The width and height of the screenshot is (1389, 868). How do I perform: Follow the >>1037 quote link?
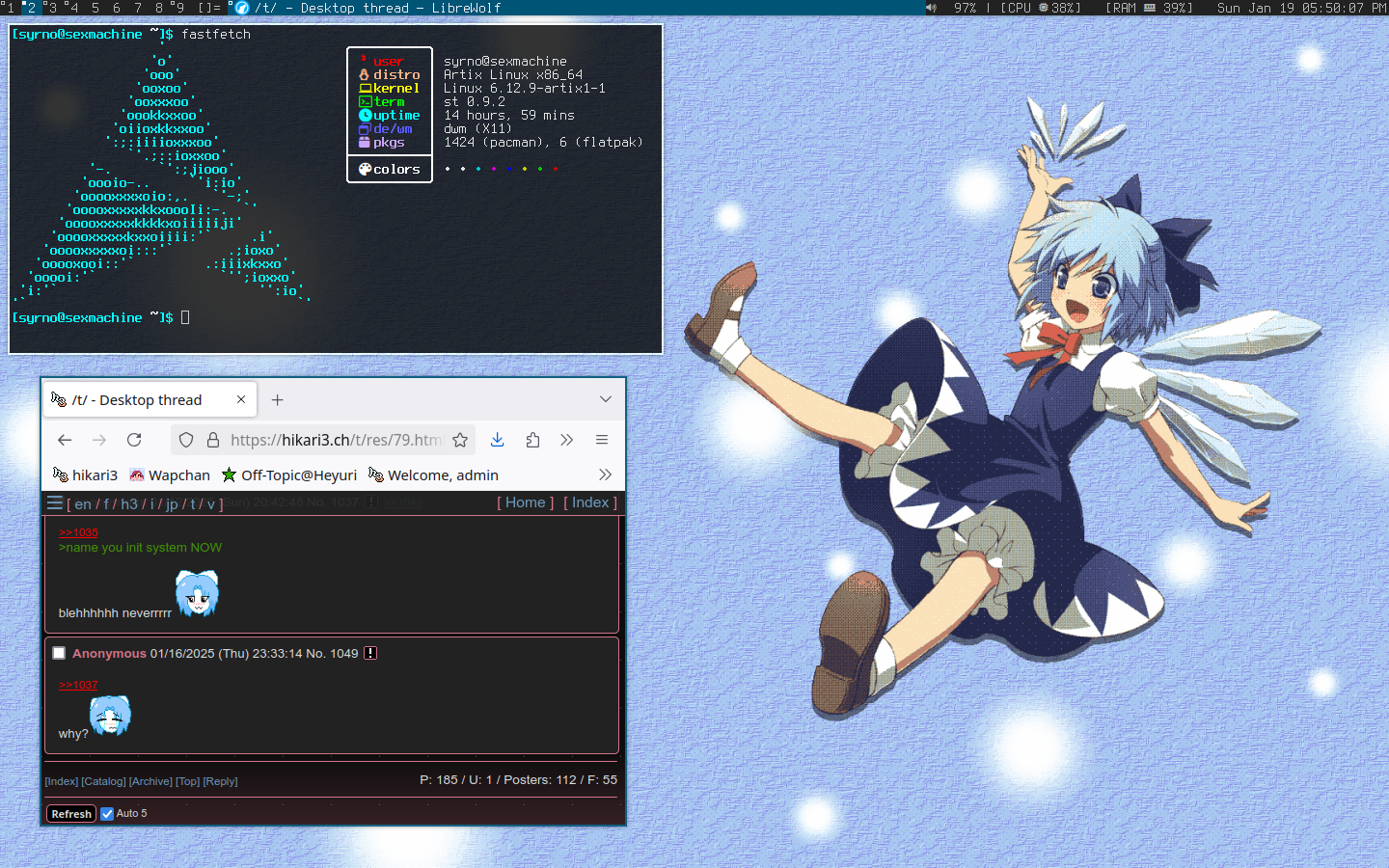78,685
